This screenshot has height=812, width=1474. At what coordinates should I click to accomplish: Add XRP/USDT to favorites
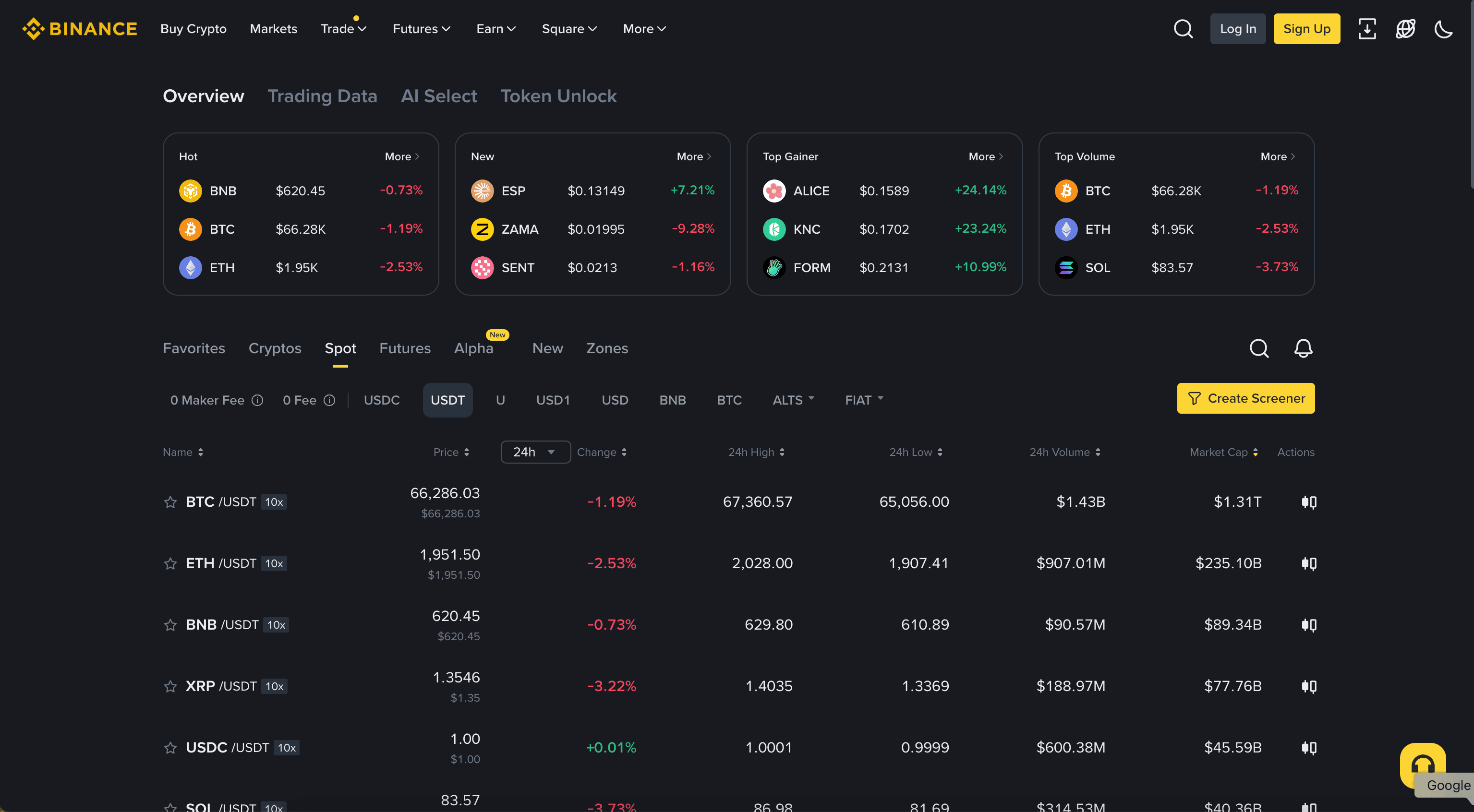click(169, 686)
